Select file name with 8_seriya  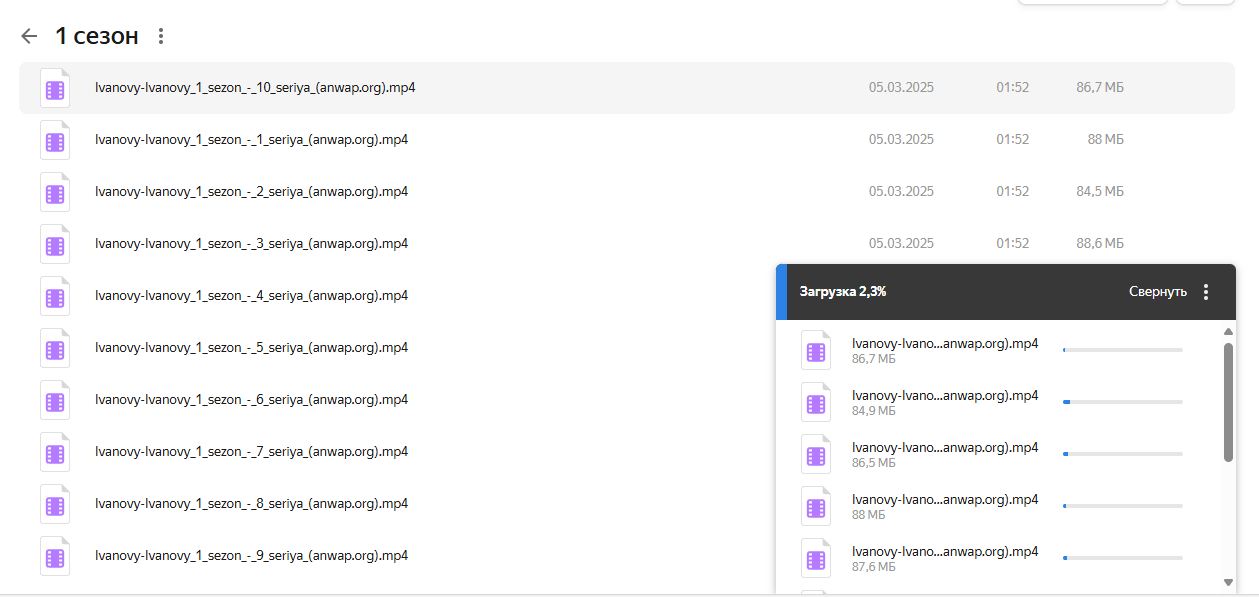pyautogui.click(x=251, y=504)
